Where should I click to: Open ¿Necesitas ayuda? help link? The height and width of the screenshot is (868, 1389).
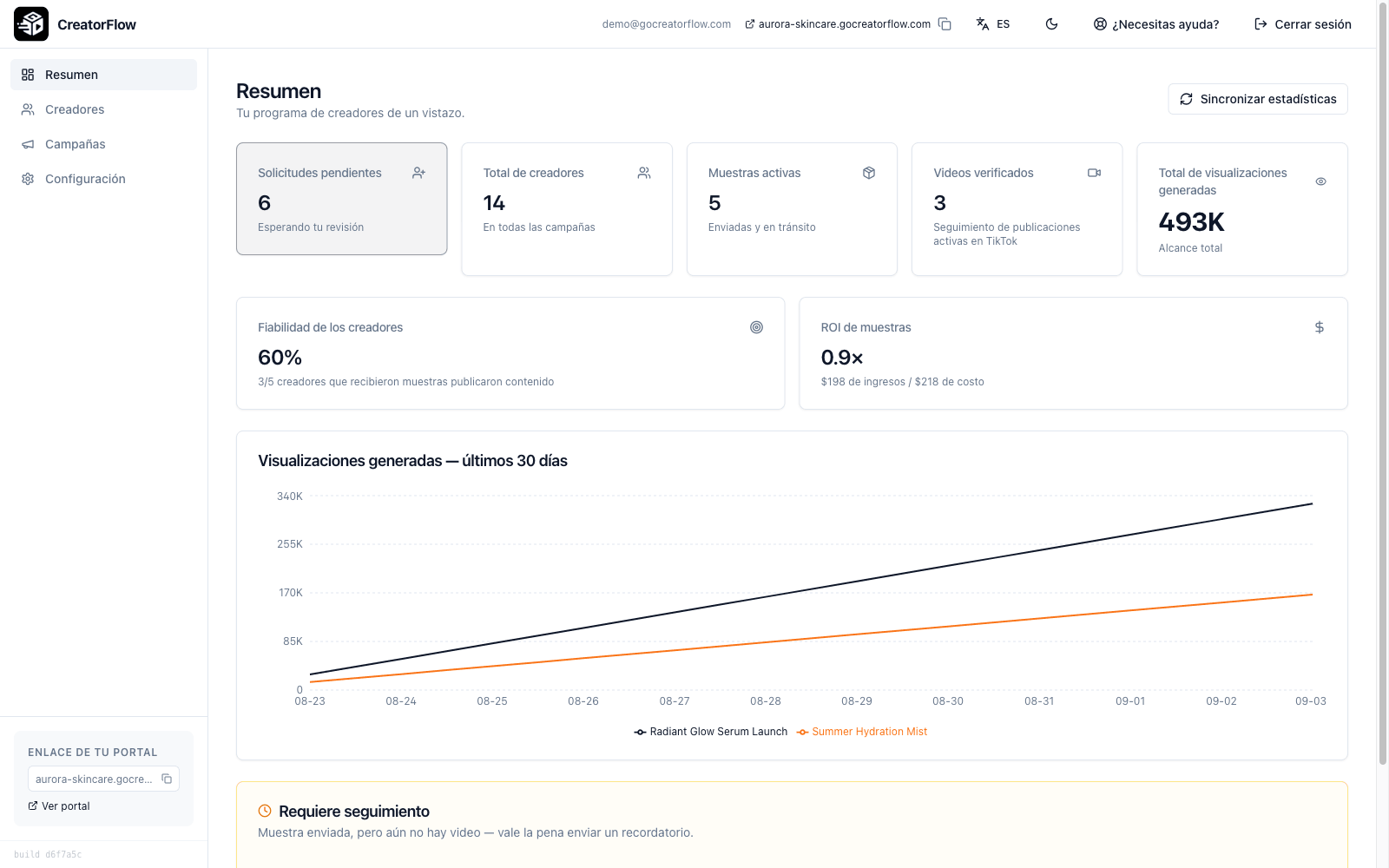[x=1156, y=24]
